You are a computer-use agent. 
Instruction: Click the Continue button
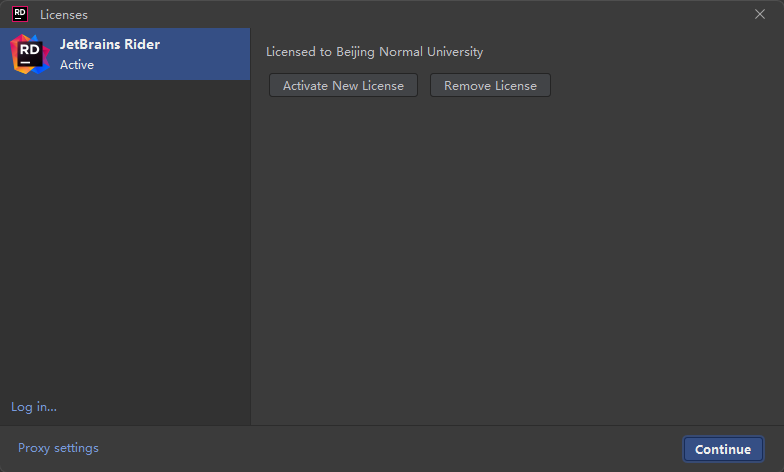(723, 449)
